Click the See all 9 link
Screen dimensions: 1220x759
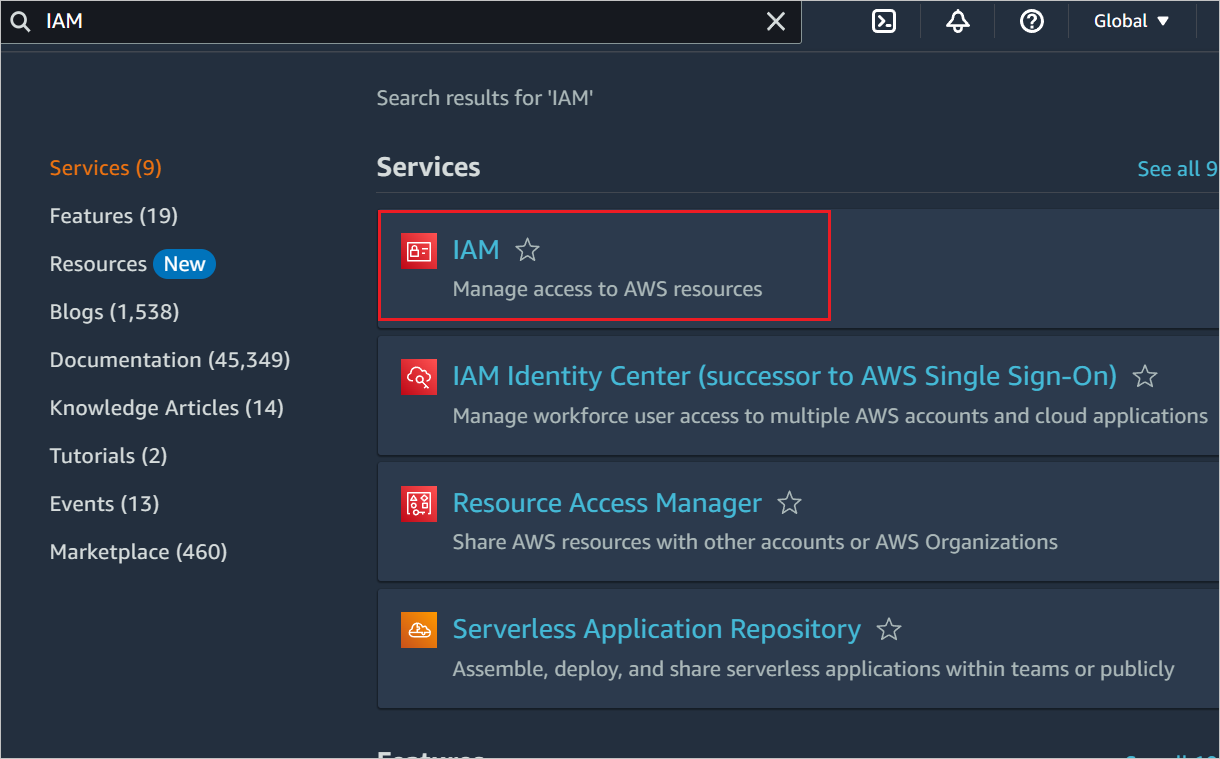point(1177,168)
